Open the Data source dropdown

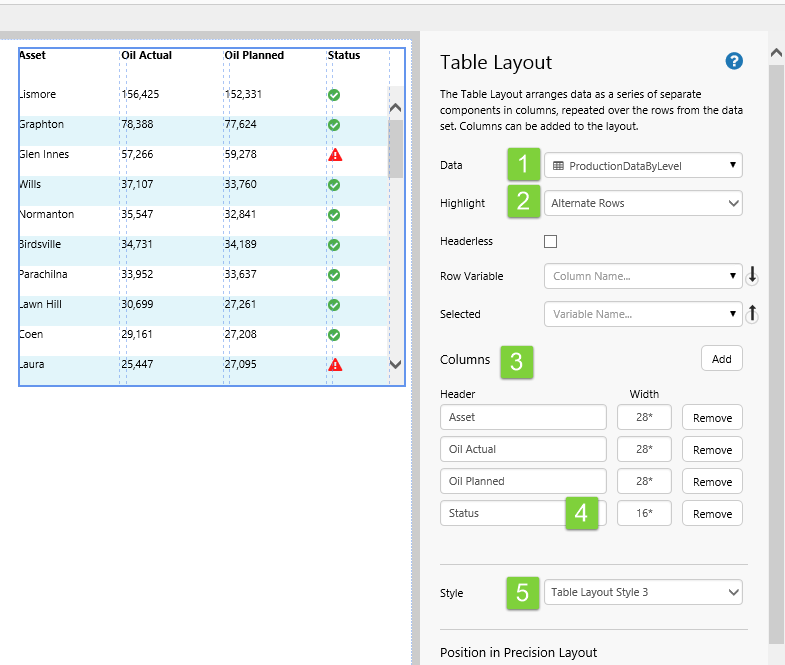643,166
